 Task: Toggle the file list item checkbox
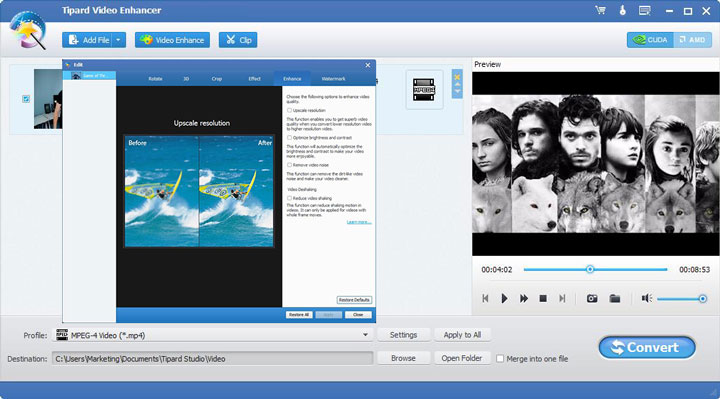[x=26, y=99]
